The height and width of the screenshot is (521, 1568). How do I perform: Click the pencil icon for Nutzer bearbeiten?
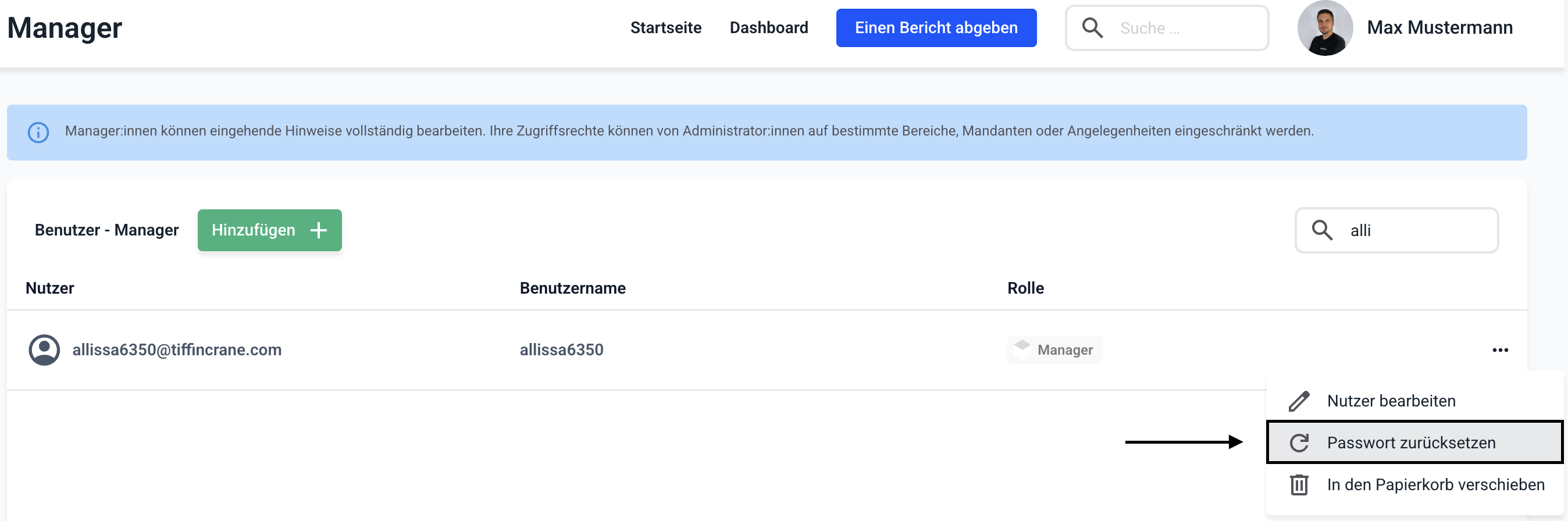(x=1299, y=401)
